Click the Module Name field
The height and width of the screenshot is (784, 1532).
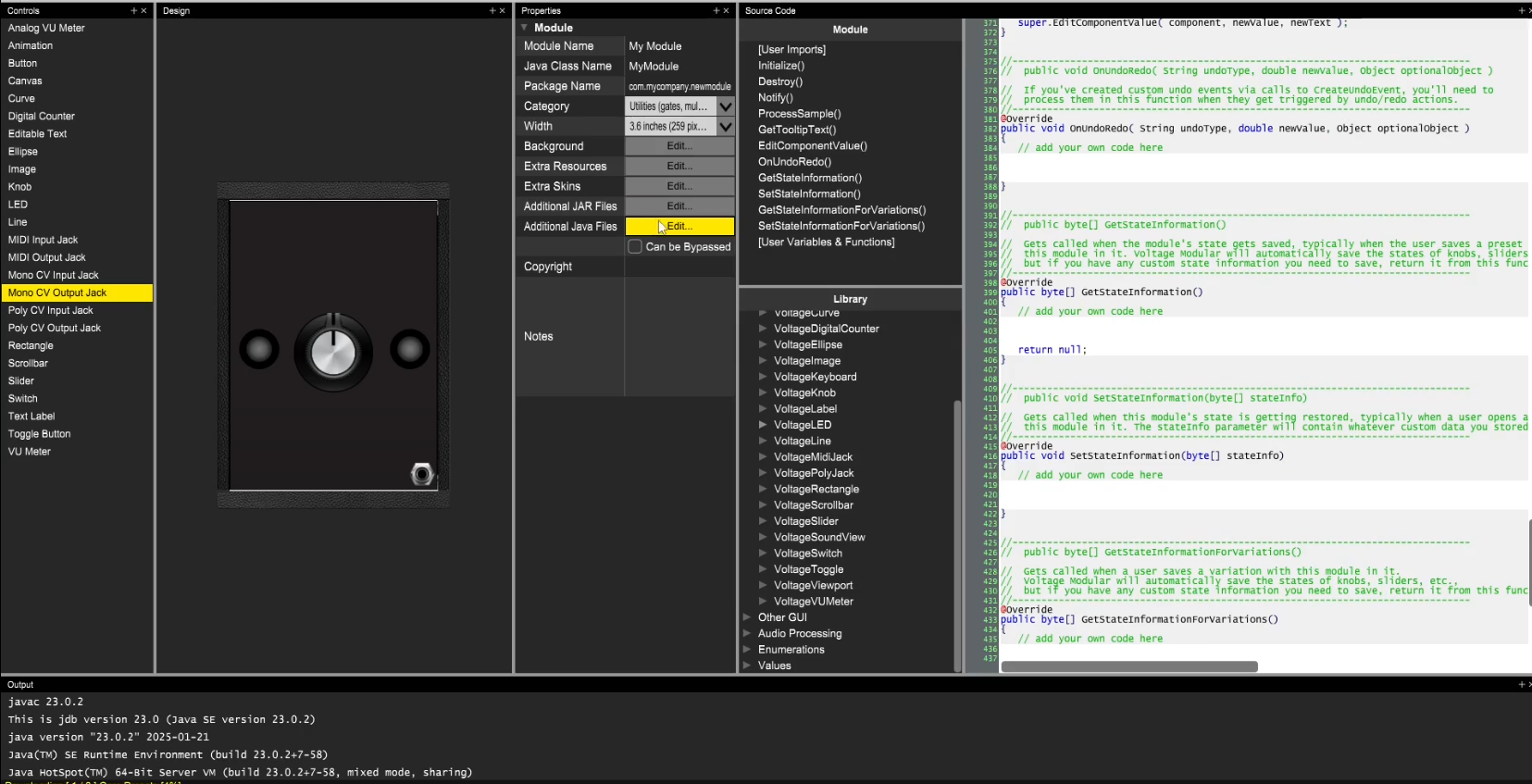(679, 46)
